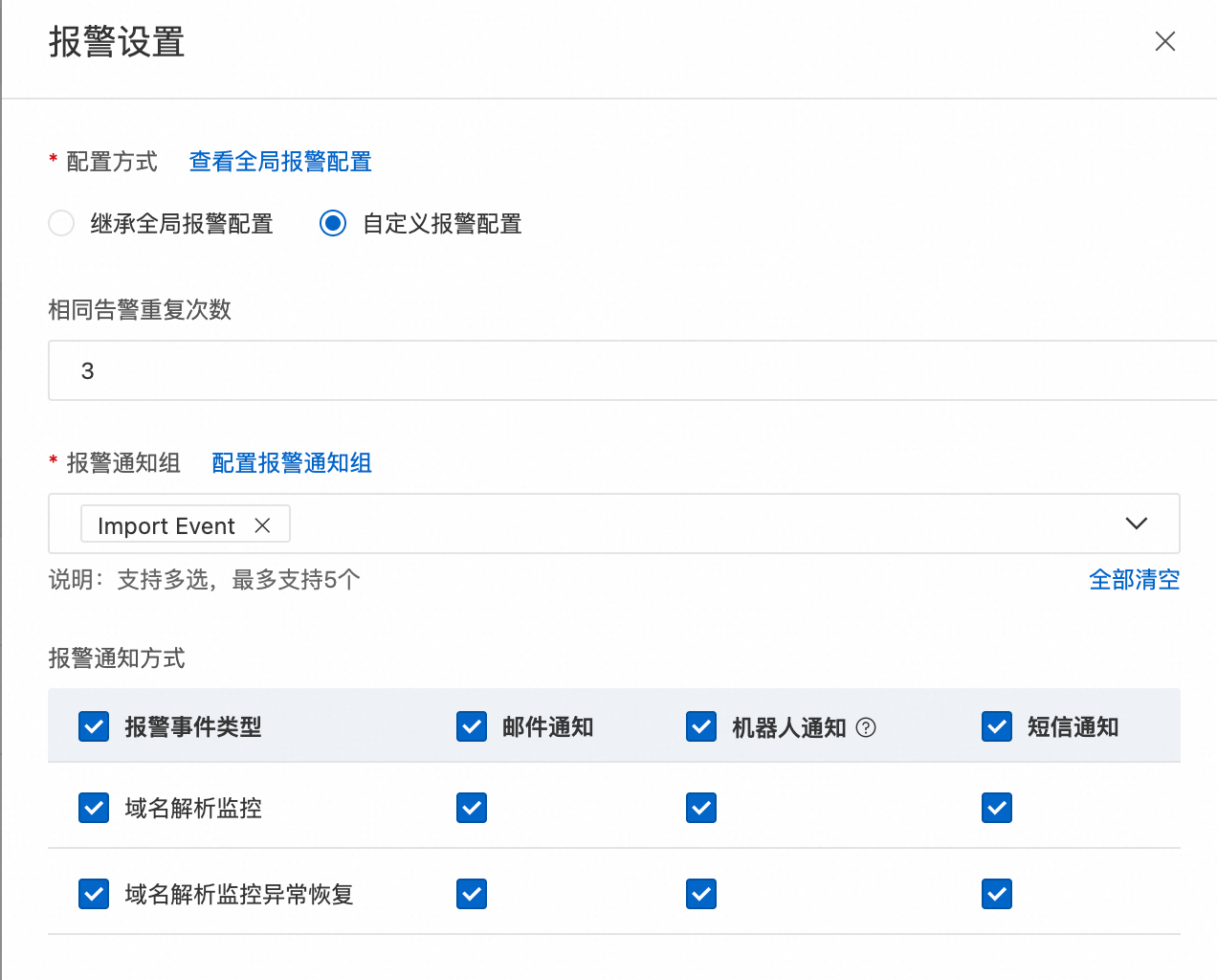Select 继承全局报警配置 radio option
Viewport: 1217px width, 980px height.
click(x=61, y=224)
